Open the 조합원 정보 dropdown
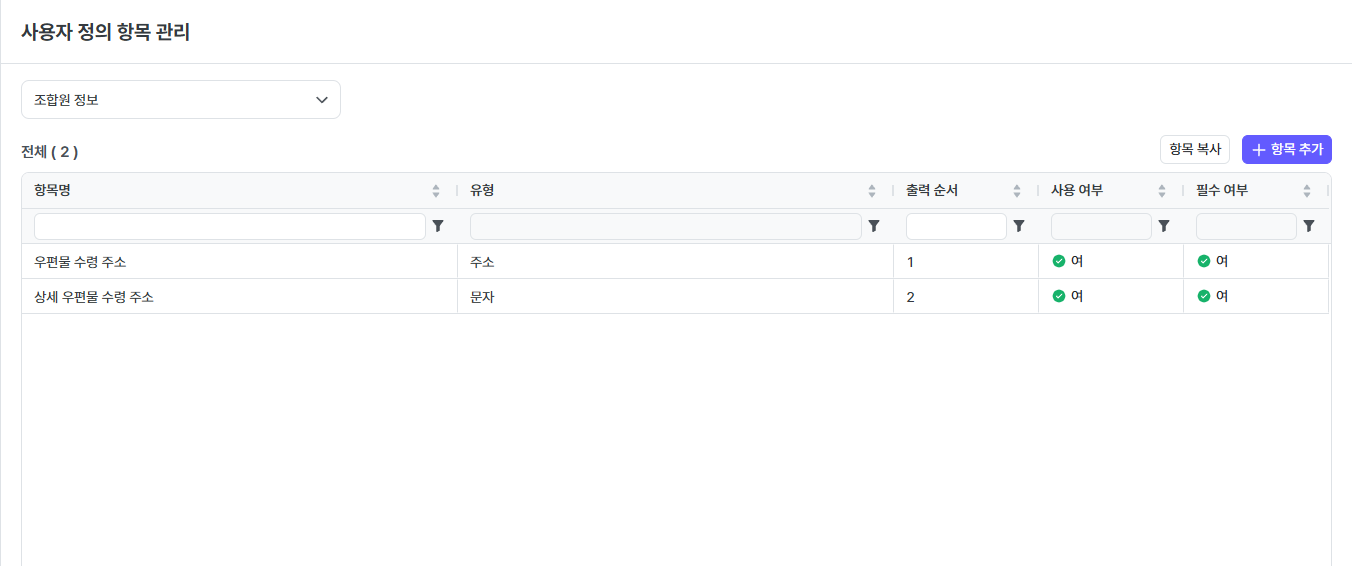This screenshot has width=1352, height=566. coord(181,100)
